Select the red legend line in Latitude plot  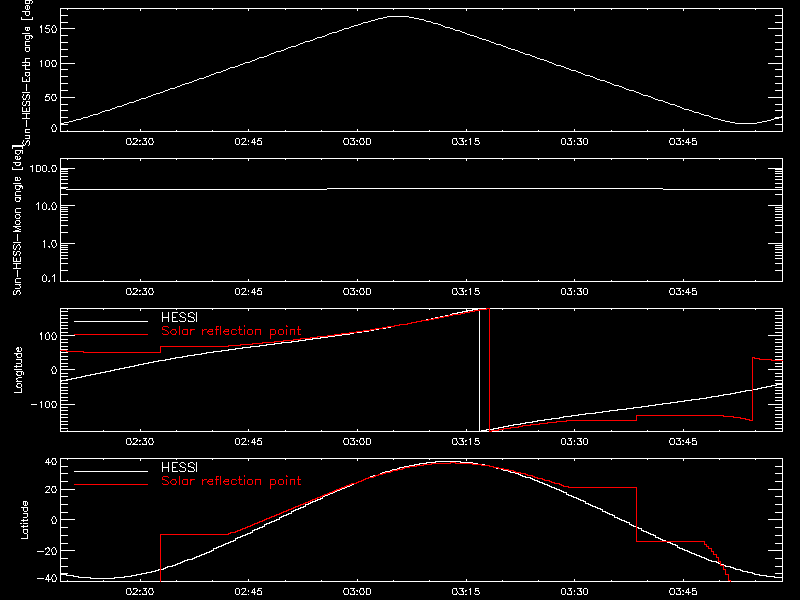tap(111, 485)
